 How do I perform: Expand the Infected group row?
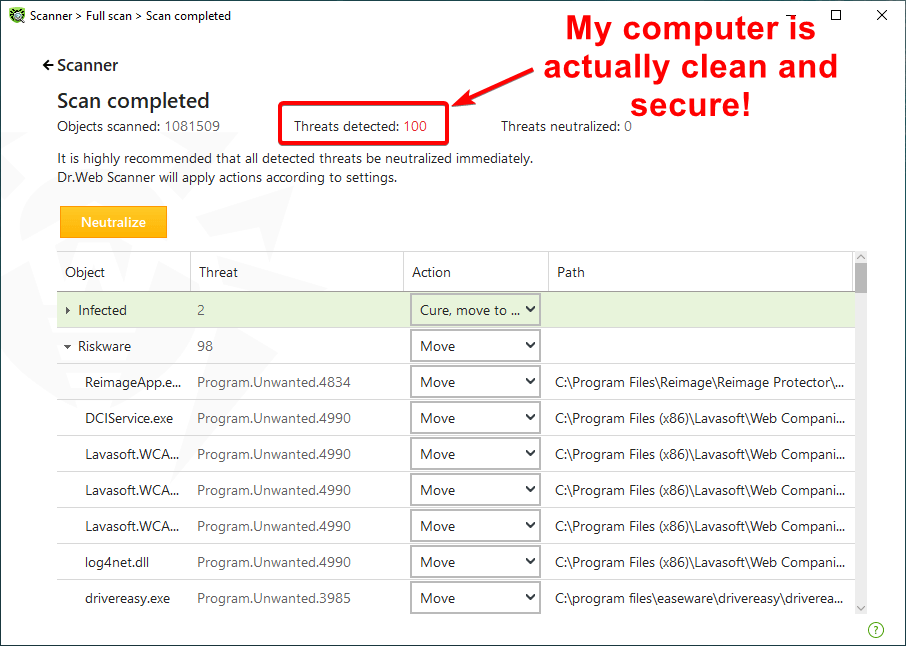click(x=68, y=310)
